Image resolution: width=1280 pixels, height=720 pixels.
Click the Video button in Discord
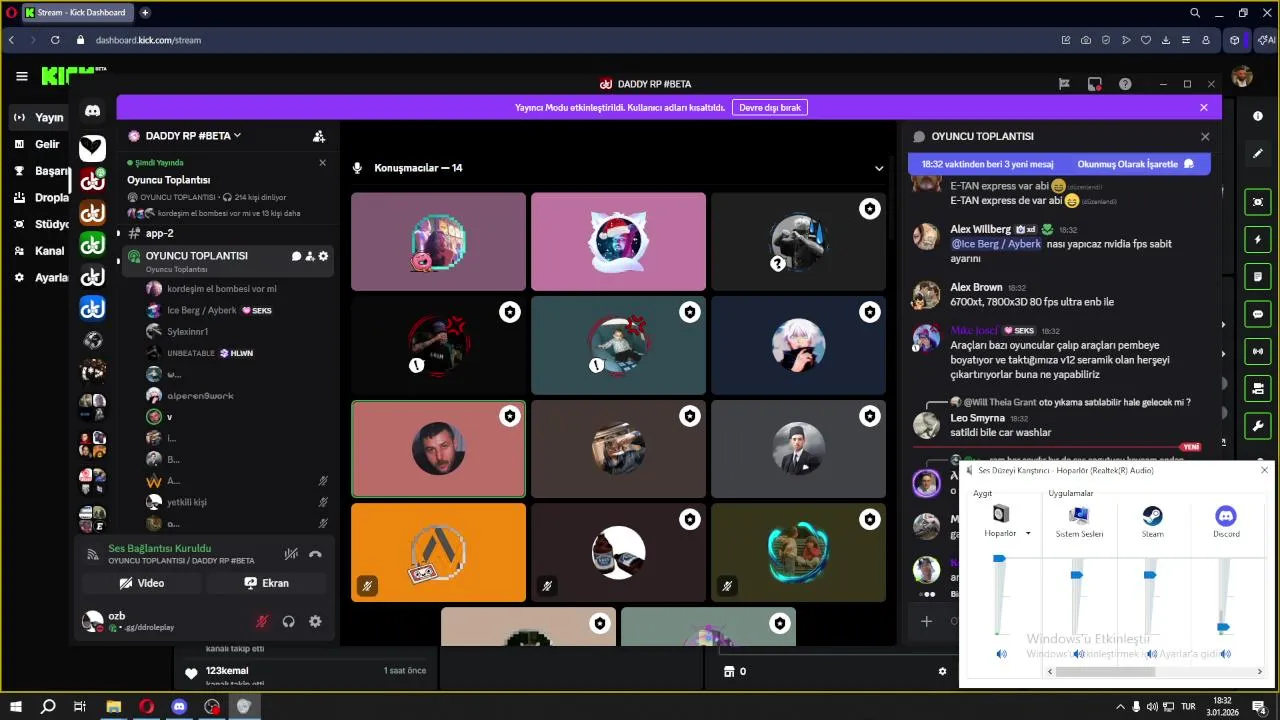(x=141, y=583)
